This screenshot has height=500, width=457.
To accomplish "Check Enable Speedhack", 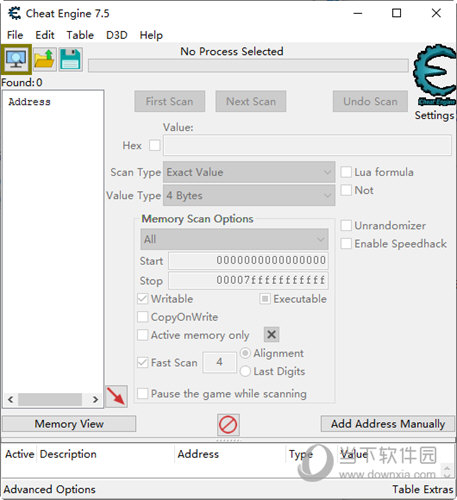I will pyautogui.click(x=346, y=243).
